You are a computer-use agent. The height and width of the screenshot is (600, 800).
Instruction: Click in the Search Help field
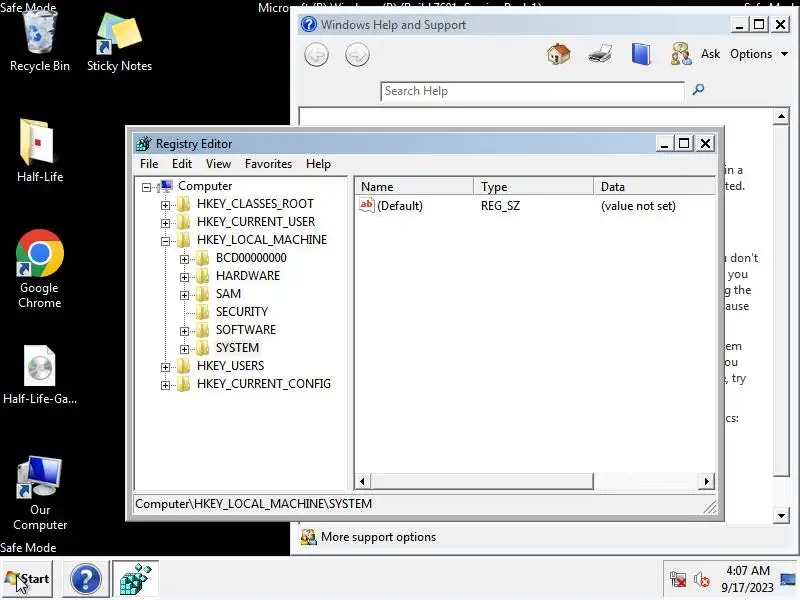point(532,91)
